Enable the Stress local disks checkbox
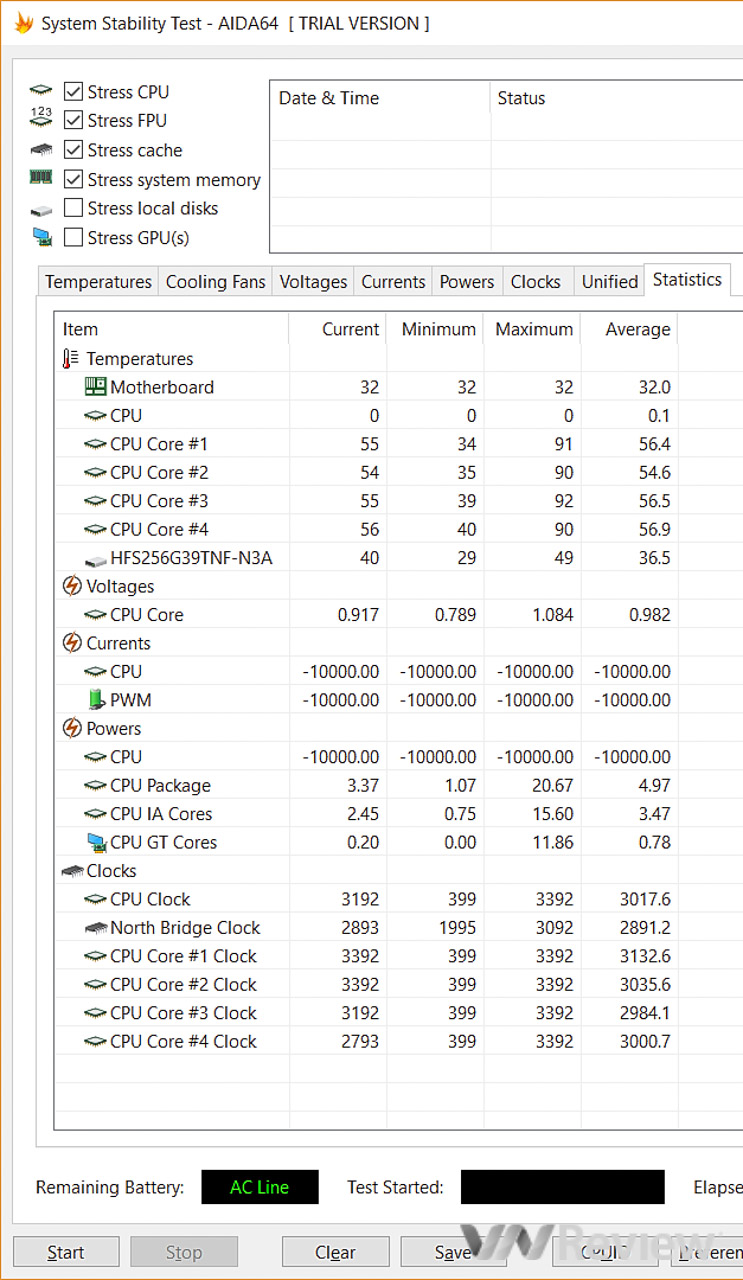Image resolution: width=743 pixels, height=1280 pixels. coord(73,208)
